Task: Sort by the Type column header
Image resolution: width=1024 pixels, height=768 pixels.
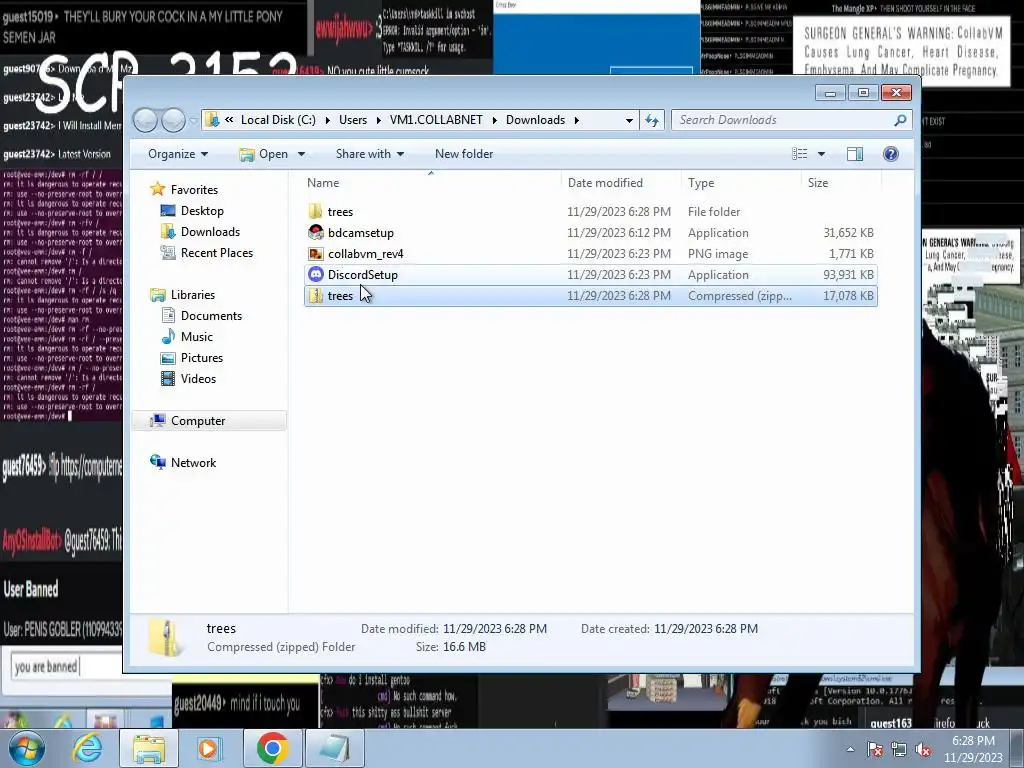Action: [x=741, y=183]
